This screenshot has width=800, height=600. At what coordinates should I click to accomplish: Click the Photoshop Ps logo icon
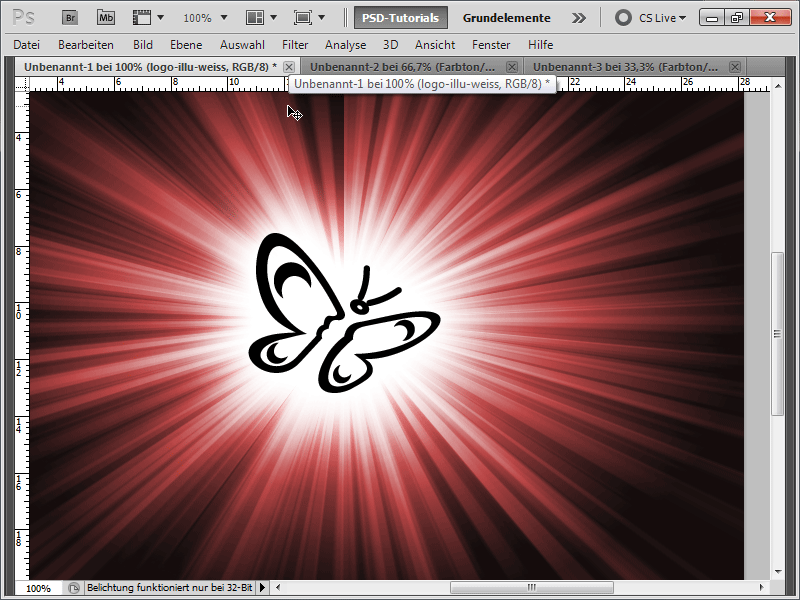click(23, 18)
